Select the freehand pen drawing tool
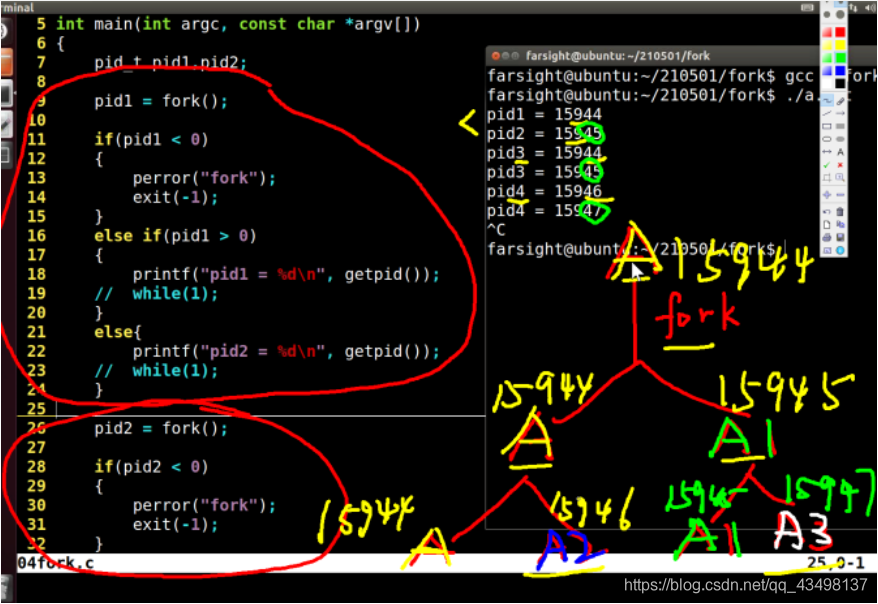The width and height of the screenshot is (878, 604). [x=827, y=101]
